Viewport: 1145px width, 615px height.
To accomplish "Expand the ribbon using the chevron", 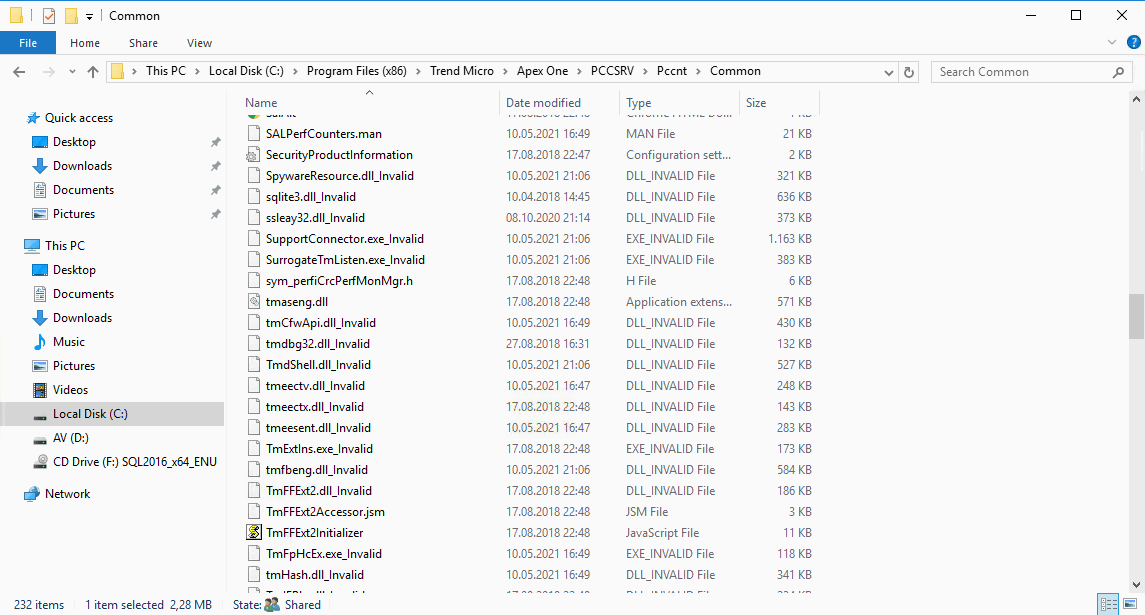I will click(x=1113, y=43).
